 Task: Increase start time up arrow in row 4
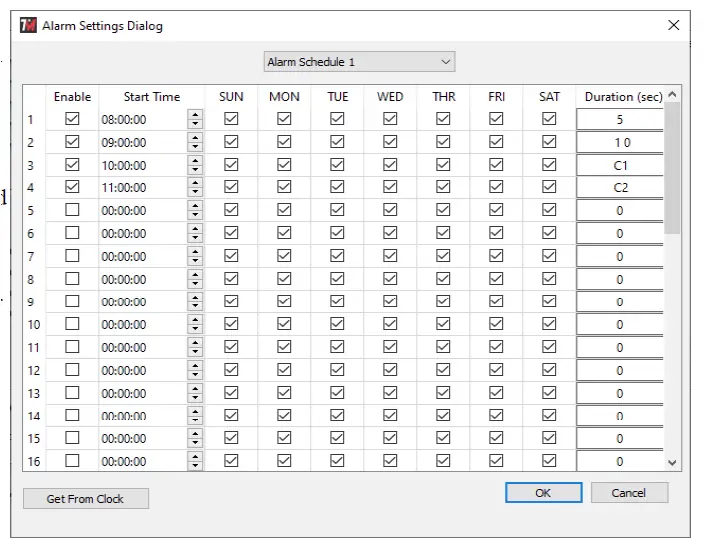pos(195,183)
